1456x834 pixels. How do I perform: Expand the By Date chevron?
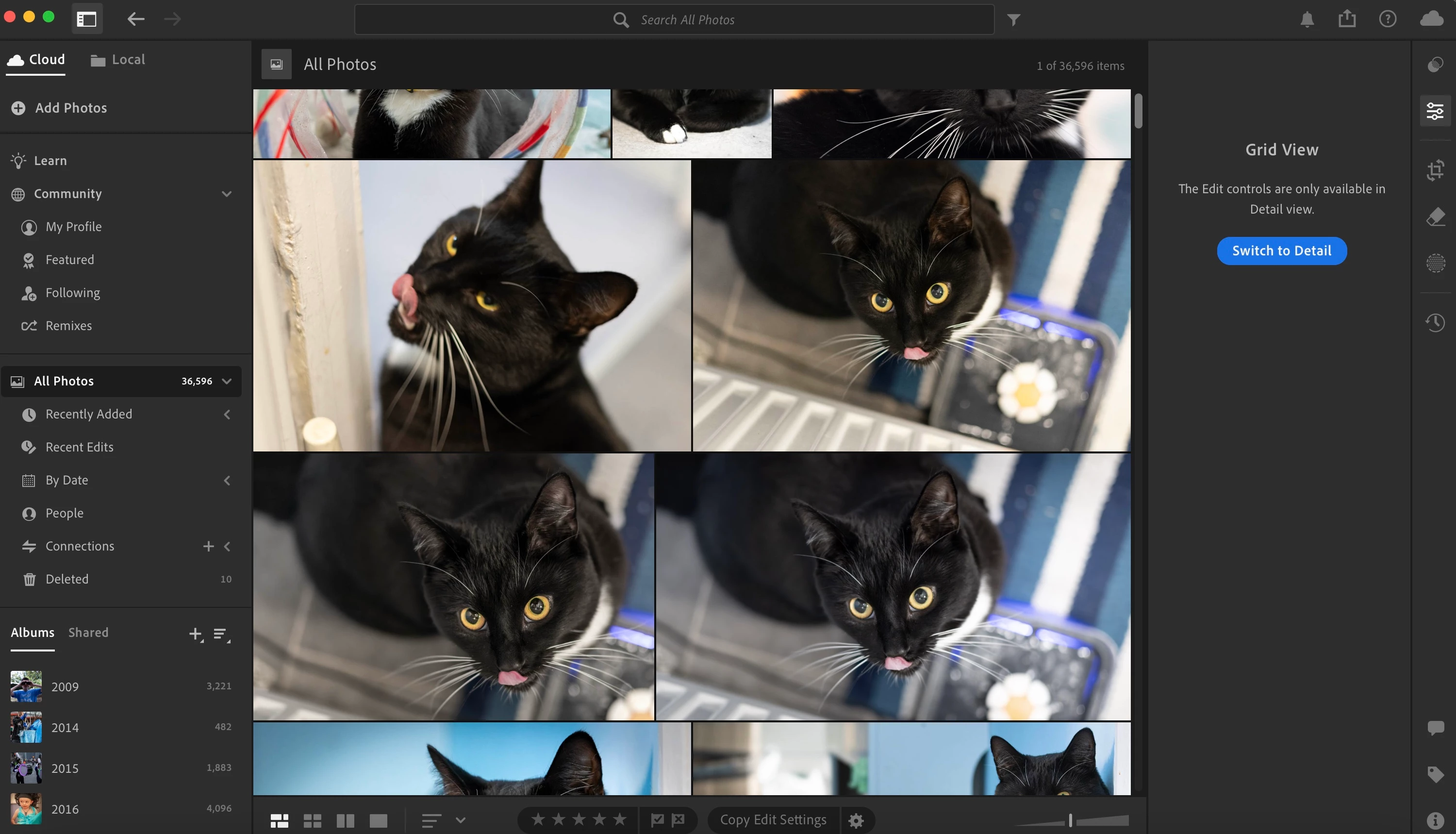tap(227, 480)
